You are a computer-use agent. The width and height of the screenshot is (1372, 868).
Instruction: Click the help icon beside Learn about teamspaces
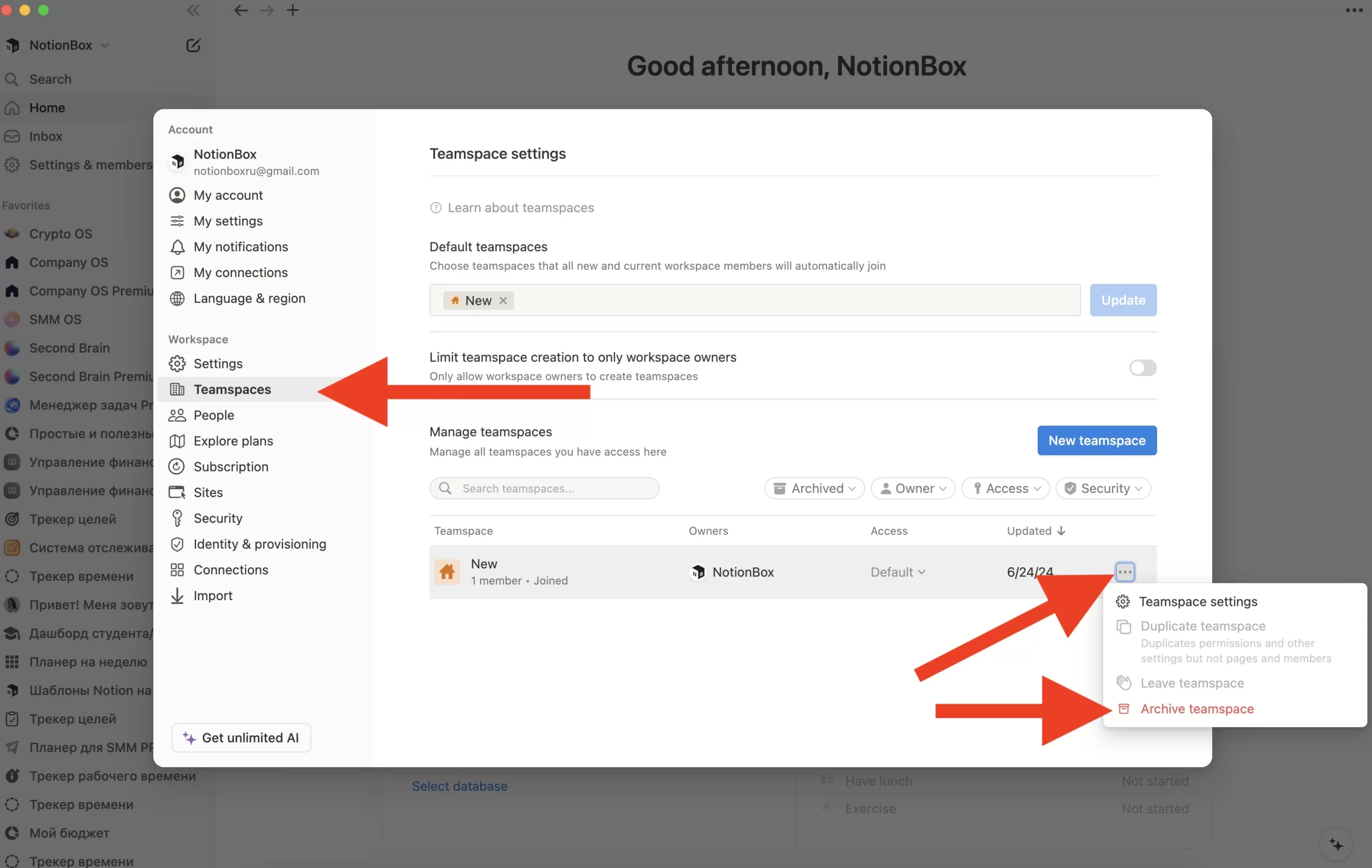(x=436, y=208)
